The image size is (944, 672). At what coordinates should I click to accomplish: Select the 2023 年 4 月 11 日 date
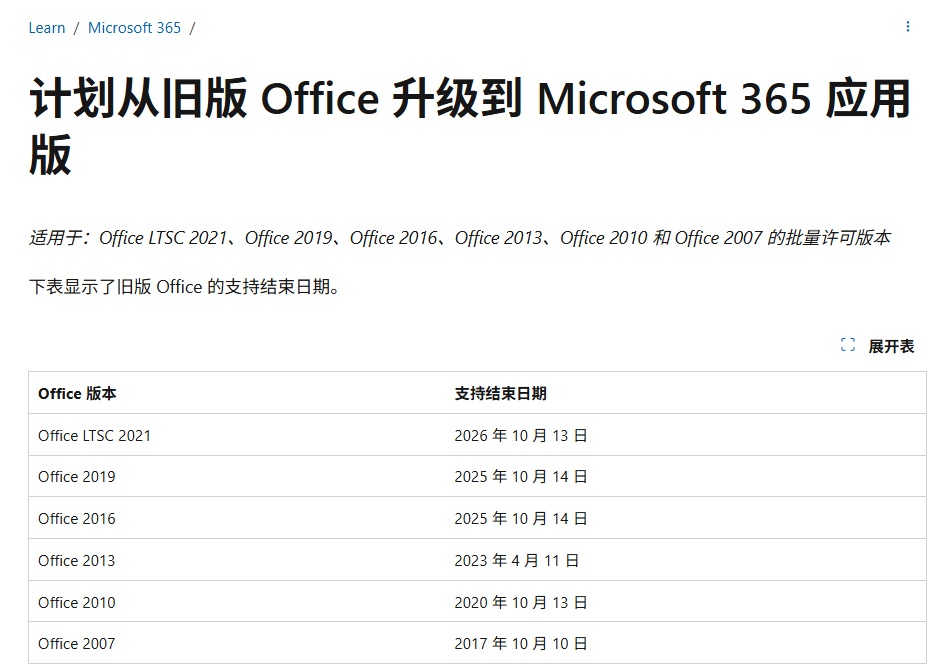pyautogui.click(x=516, y=561)
